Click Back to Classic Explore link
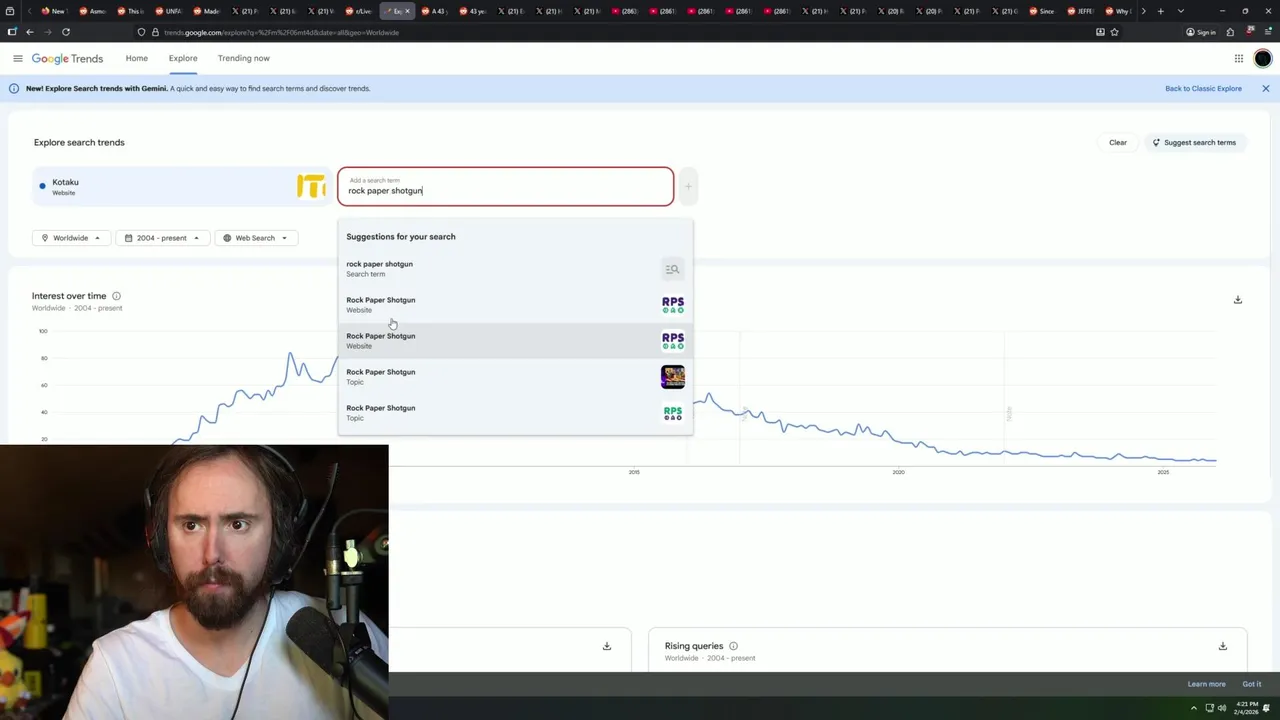The width and height of the screenshot is (1280, 720). tap(1203, 88)
